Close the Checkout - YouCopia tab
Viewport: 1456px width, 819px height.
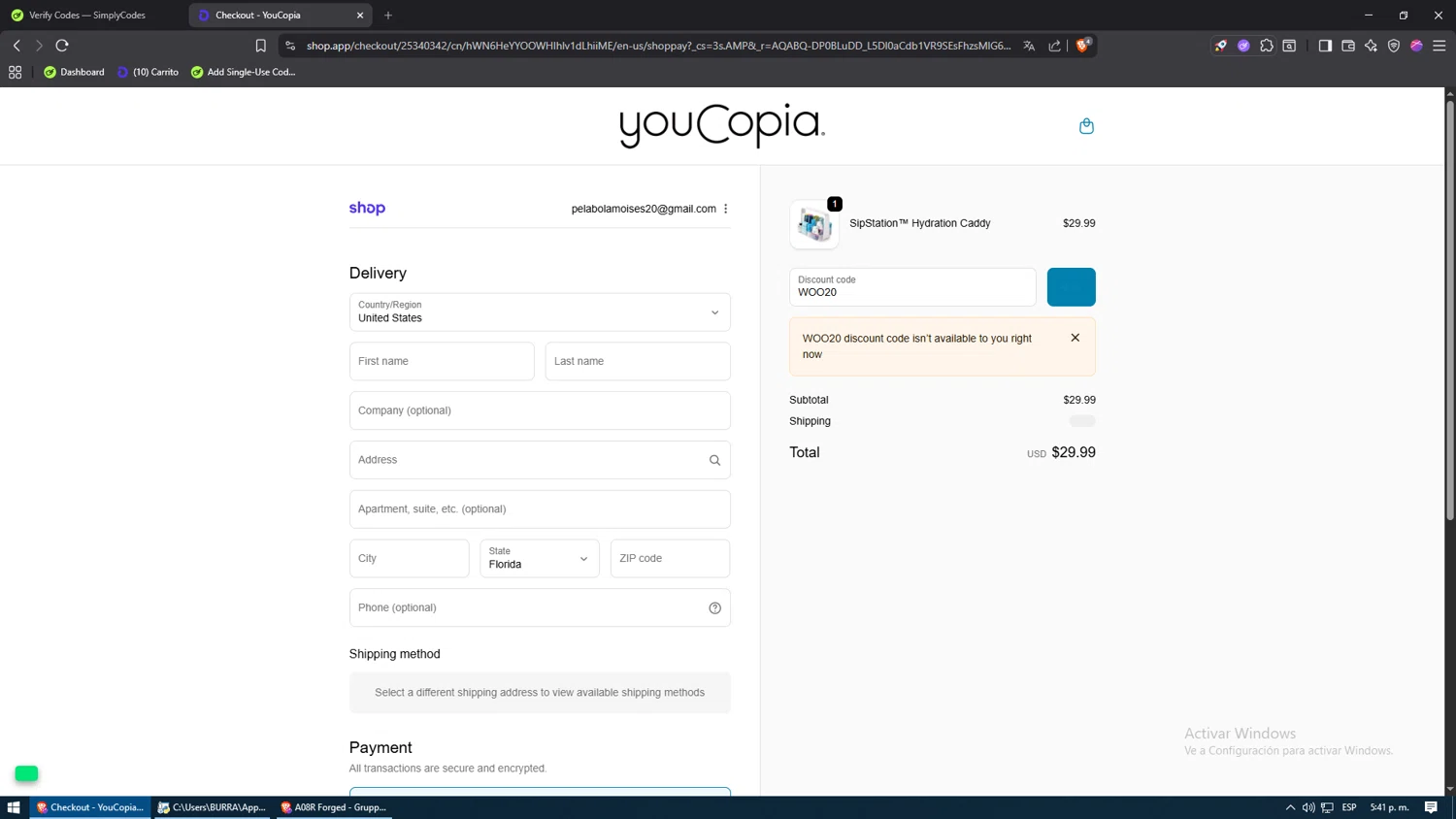pos(360,16)
